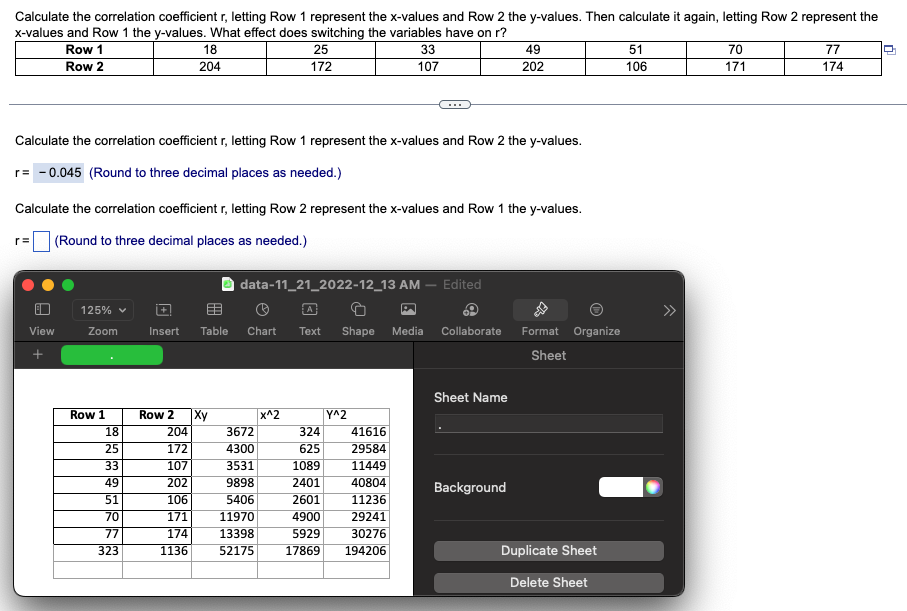Click the green maximize window button

[x=68, y=285]
